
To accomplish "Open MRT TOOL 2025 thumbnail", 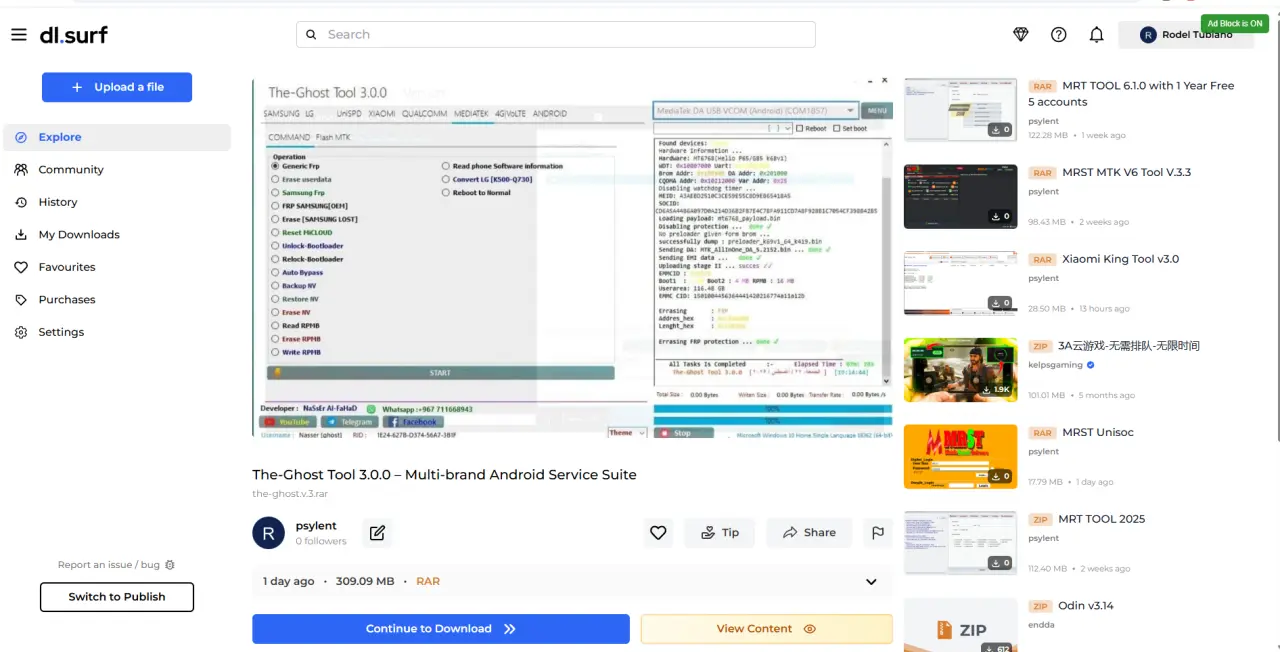I will click(x=961, y=543).
